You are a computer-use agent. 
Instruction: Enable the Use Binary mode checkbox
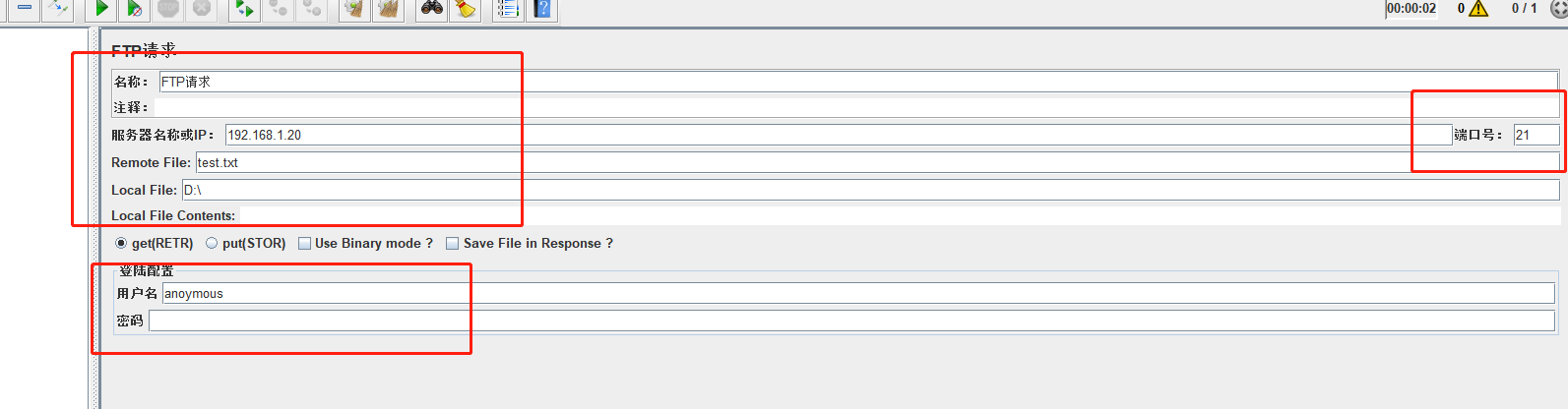(x=365, y=243)
